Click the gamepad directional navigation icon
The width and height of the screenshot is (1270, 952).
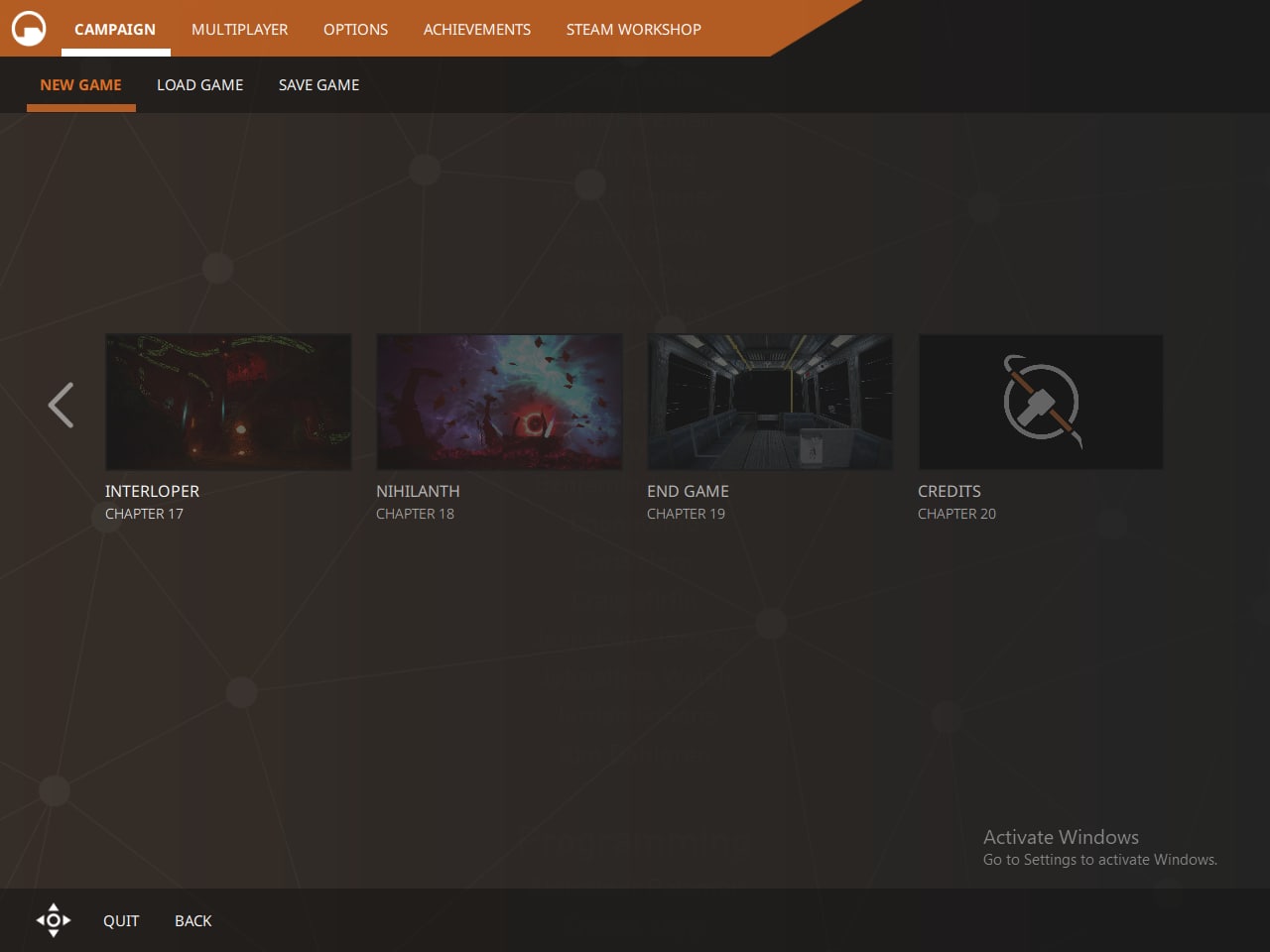pos(54,920)
